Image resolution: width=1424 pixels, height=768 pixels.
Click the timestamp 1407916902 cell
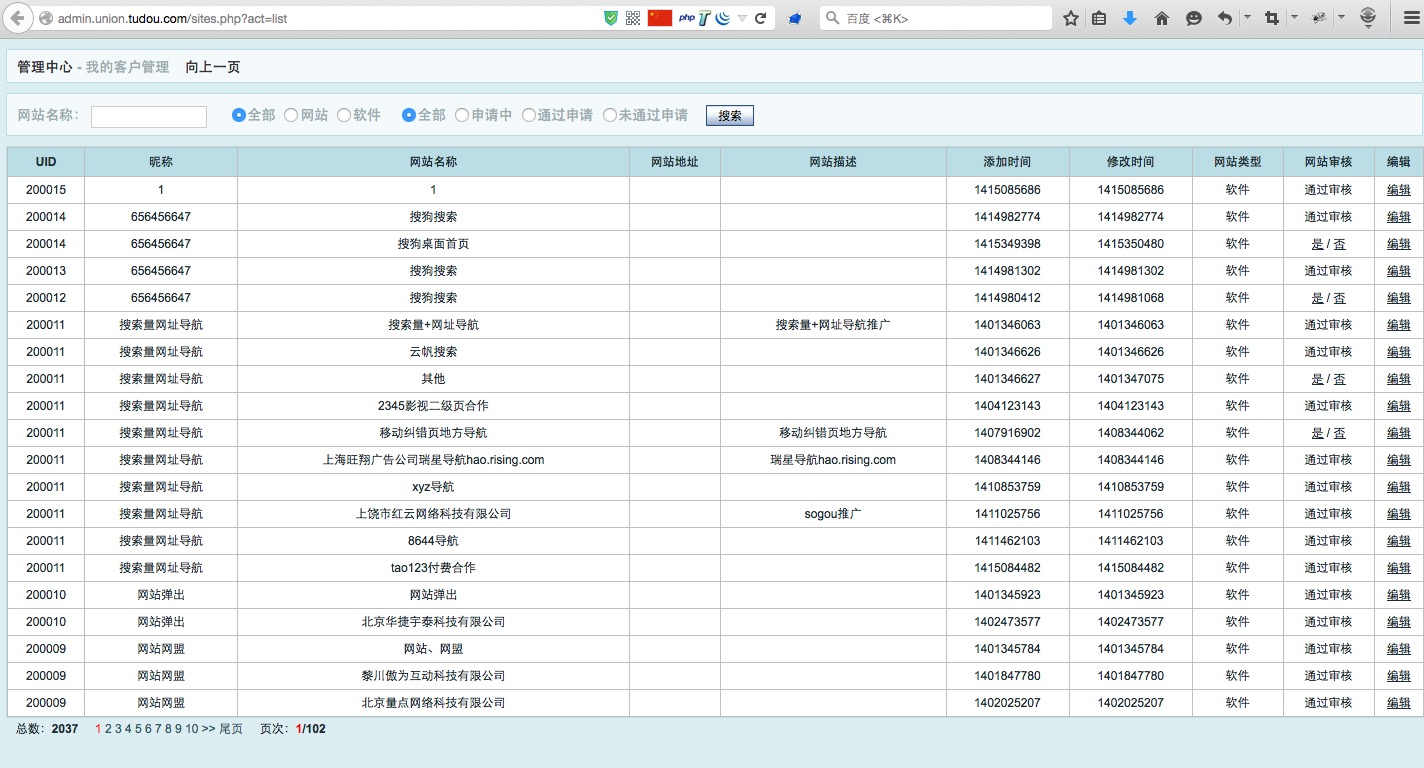[x=1007, y=433]
